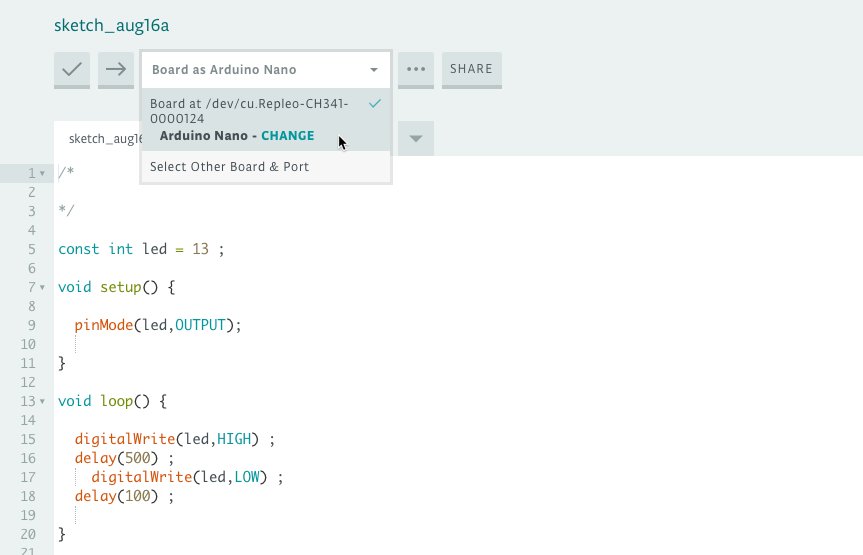Click the digitalWrite(led,HIGH) line

pos(174,439)
